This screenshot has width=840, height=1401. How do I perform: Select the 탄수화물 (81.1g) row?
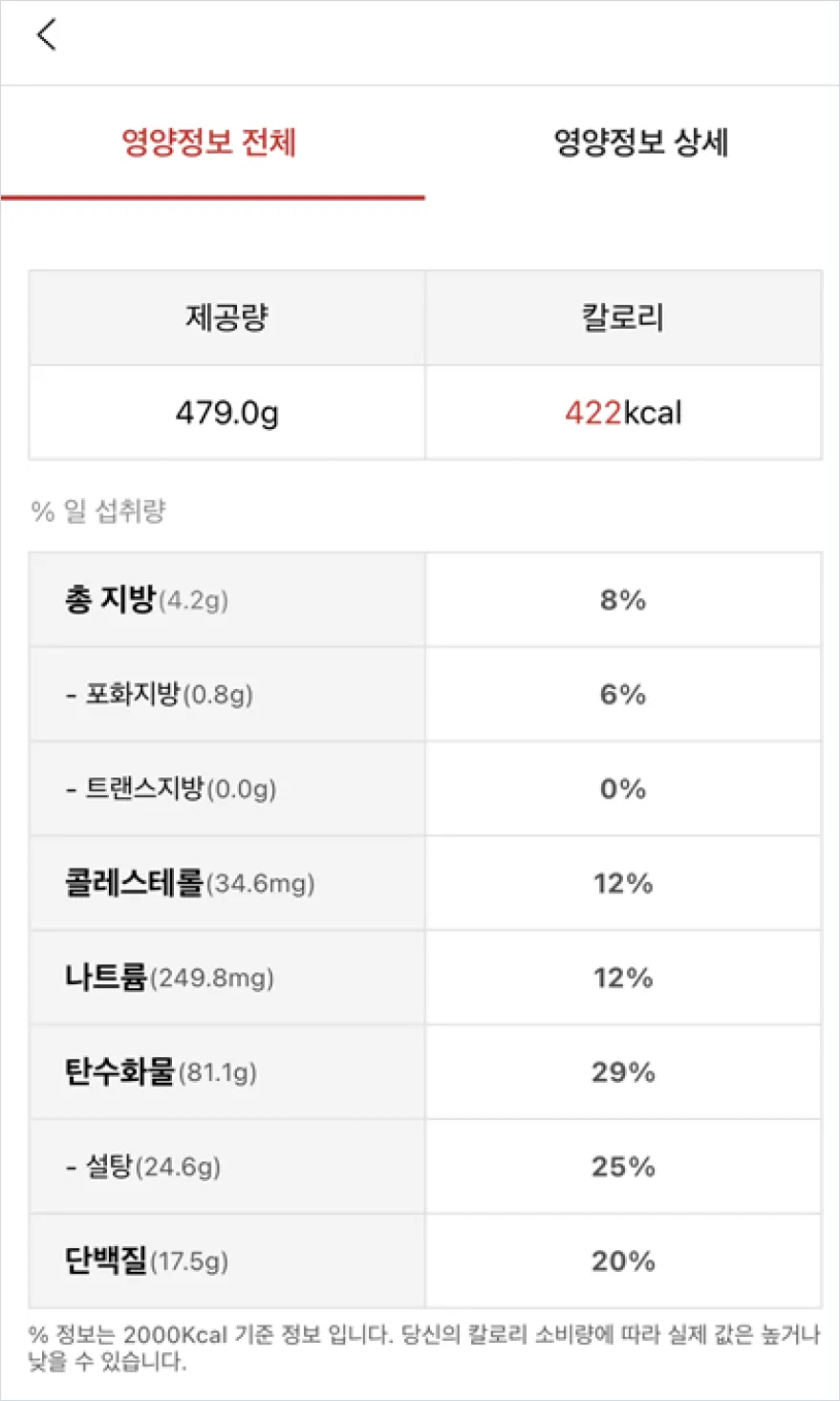point(425,1072)
